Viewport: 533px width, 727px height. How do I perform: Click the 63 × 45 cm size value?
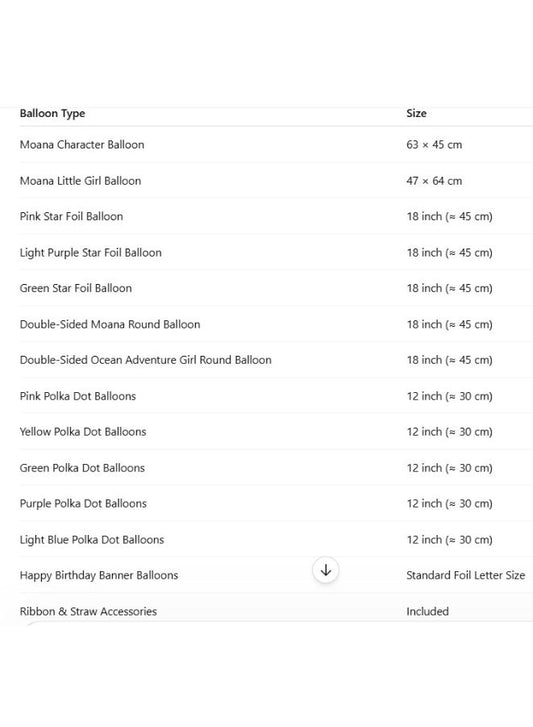point(434,145)
